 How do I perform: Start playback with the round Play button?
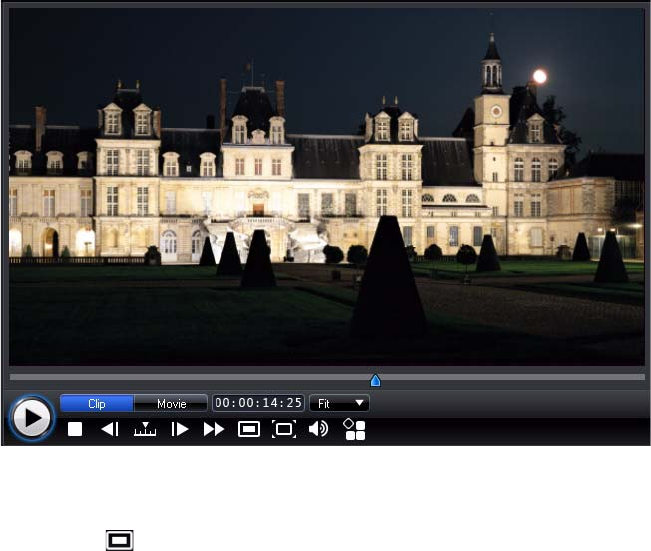(32, 418)
